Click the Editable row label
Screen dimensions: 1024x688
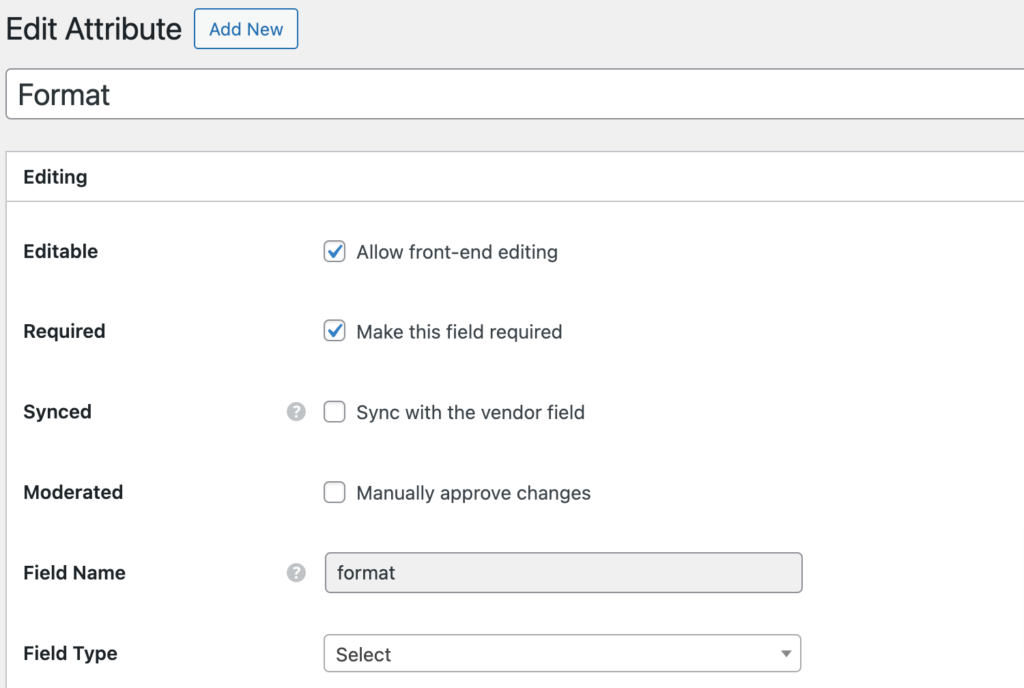pos(60,251)
